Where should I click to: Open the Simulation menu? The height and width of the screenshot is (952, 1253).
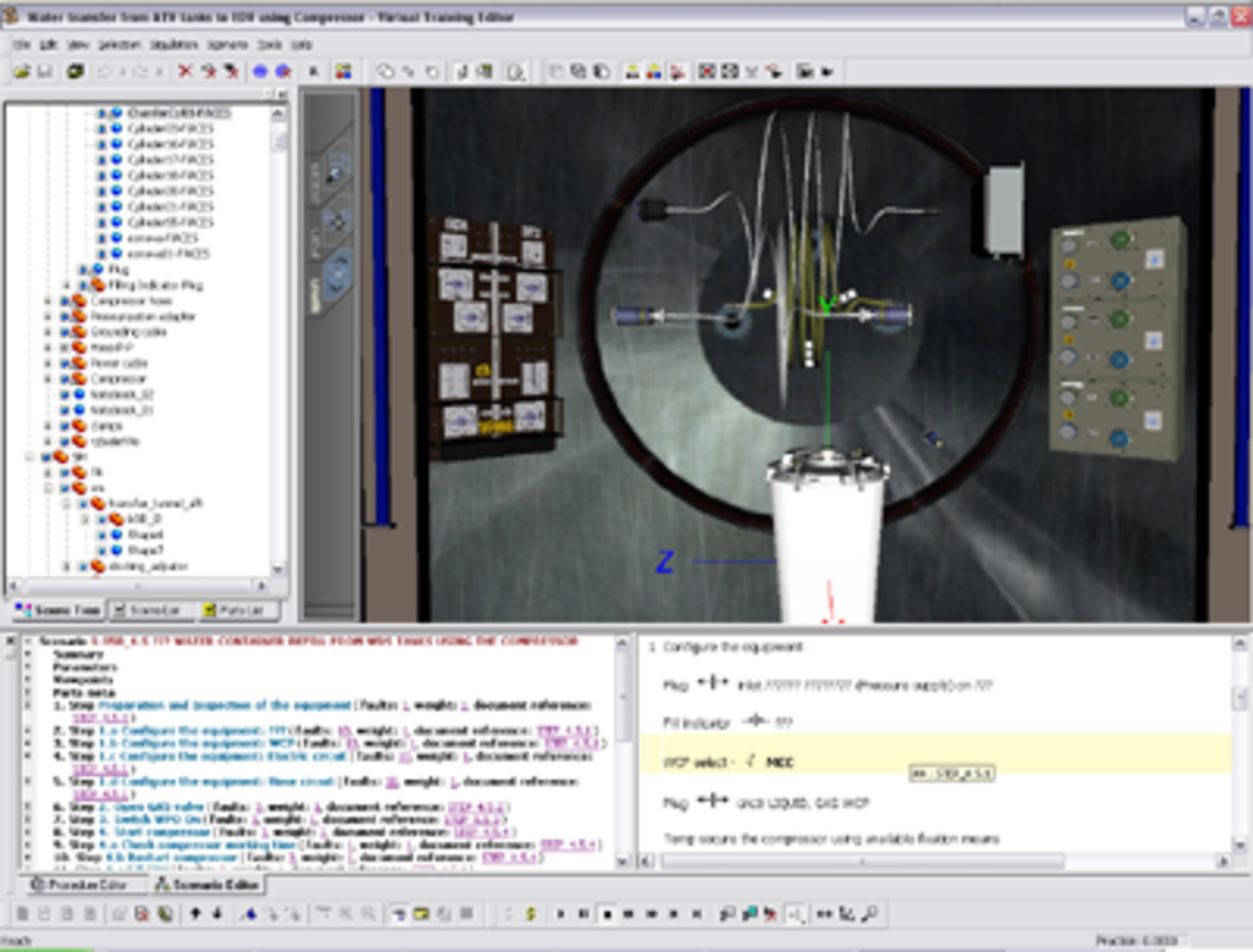pyautogui.click(x=173, y=44)
